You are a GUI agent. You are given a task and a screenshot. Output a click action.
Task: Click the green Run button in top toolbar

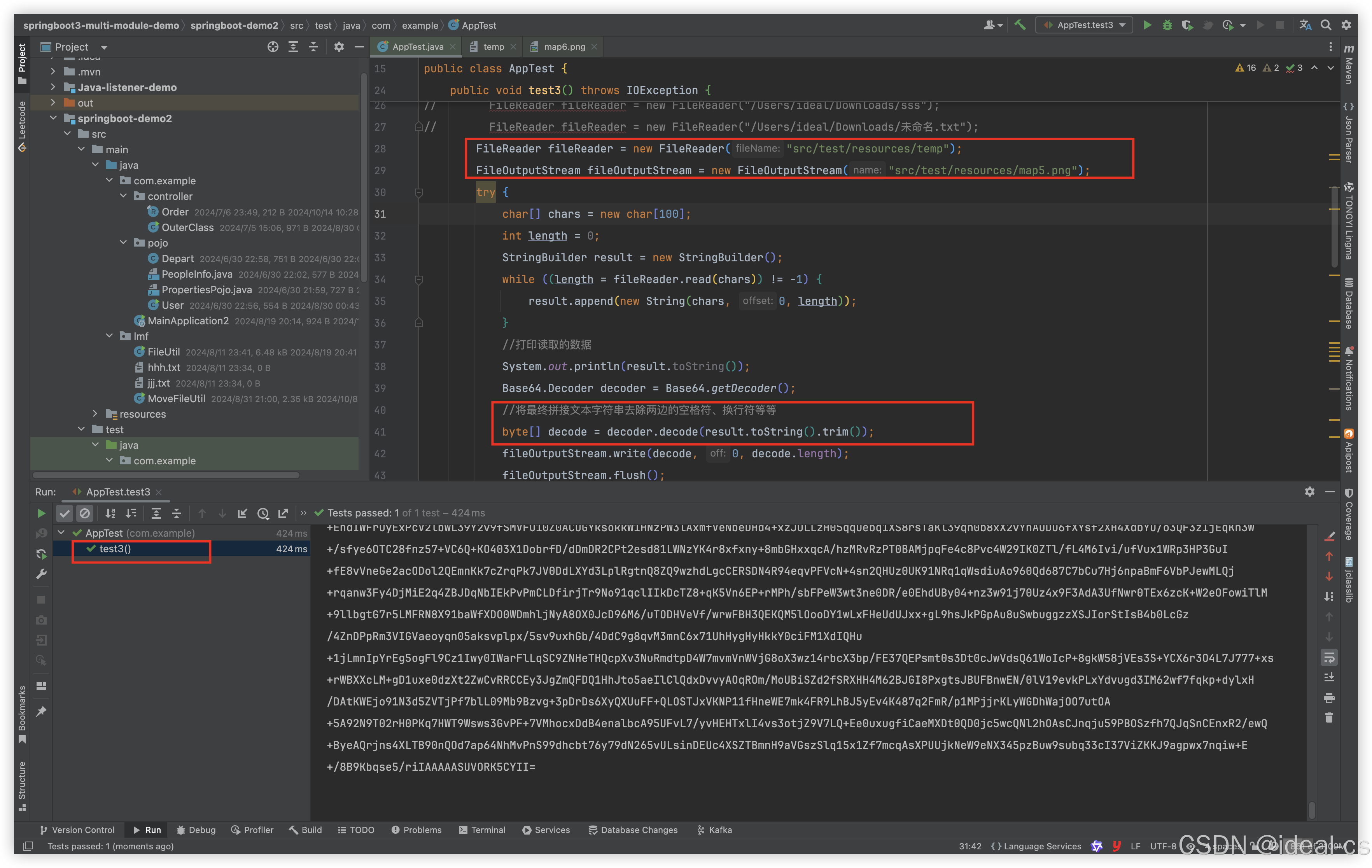pos(1147,25)
